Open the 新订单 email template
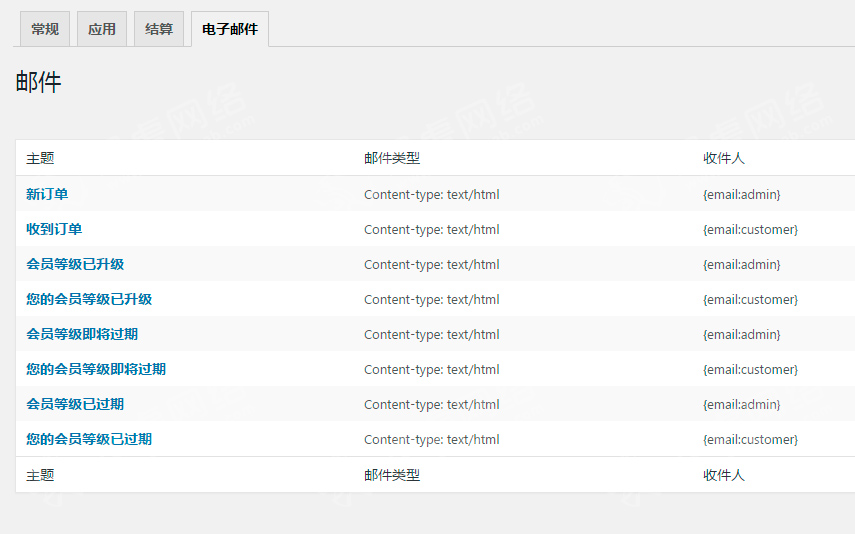The image size is (855, 534). [x=47, y=194]
